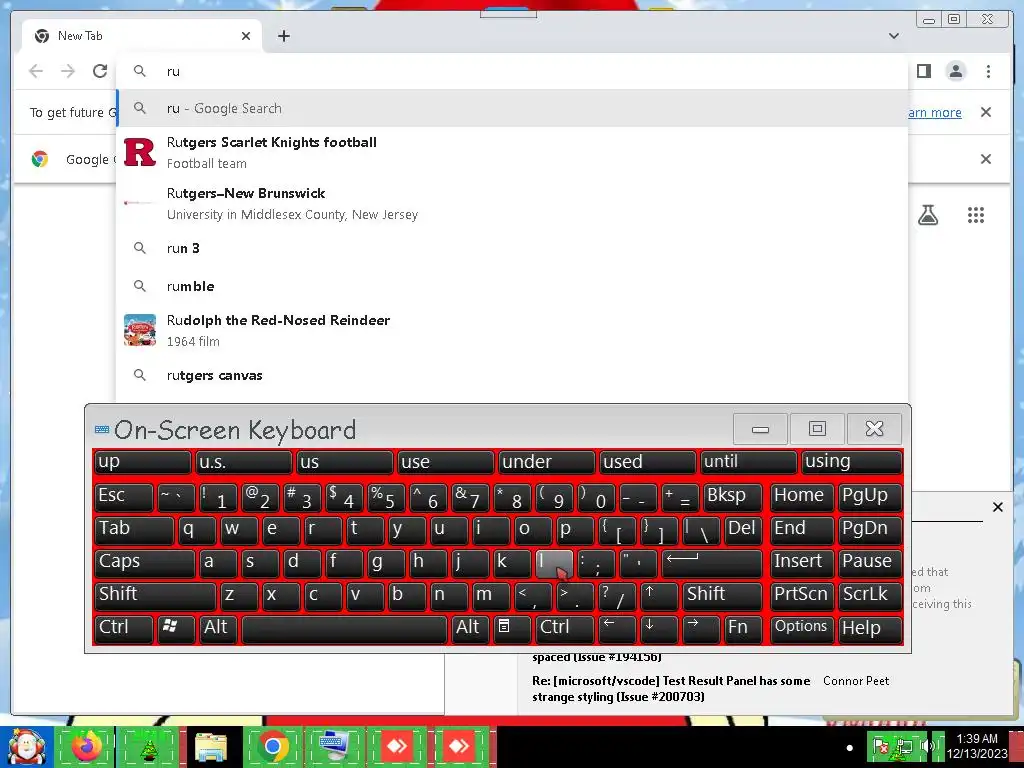The image size is (1024, 768).
Task: Open Options on the on-screen keyboard
Action: (802, 628)
